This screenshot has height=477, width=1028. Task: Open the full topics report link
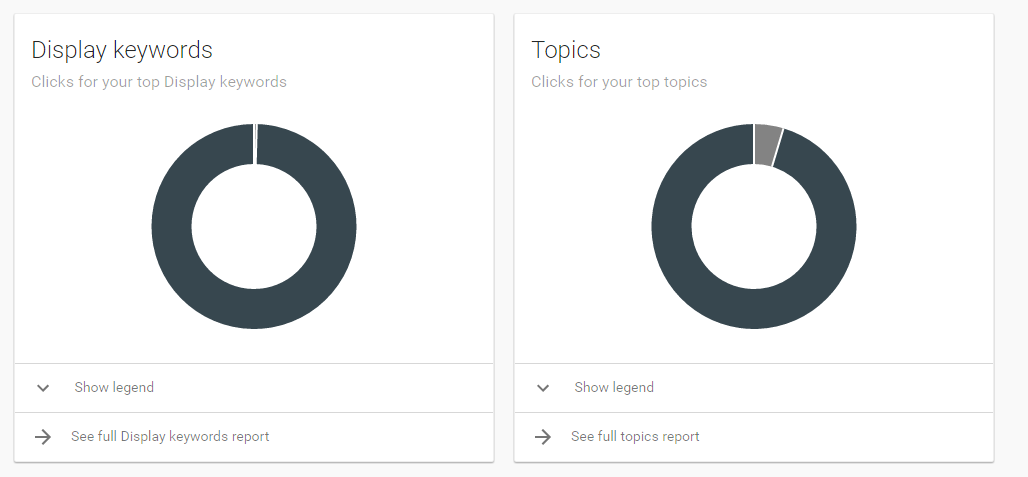point(635,437)
